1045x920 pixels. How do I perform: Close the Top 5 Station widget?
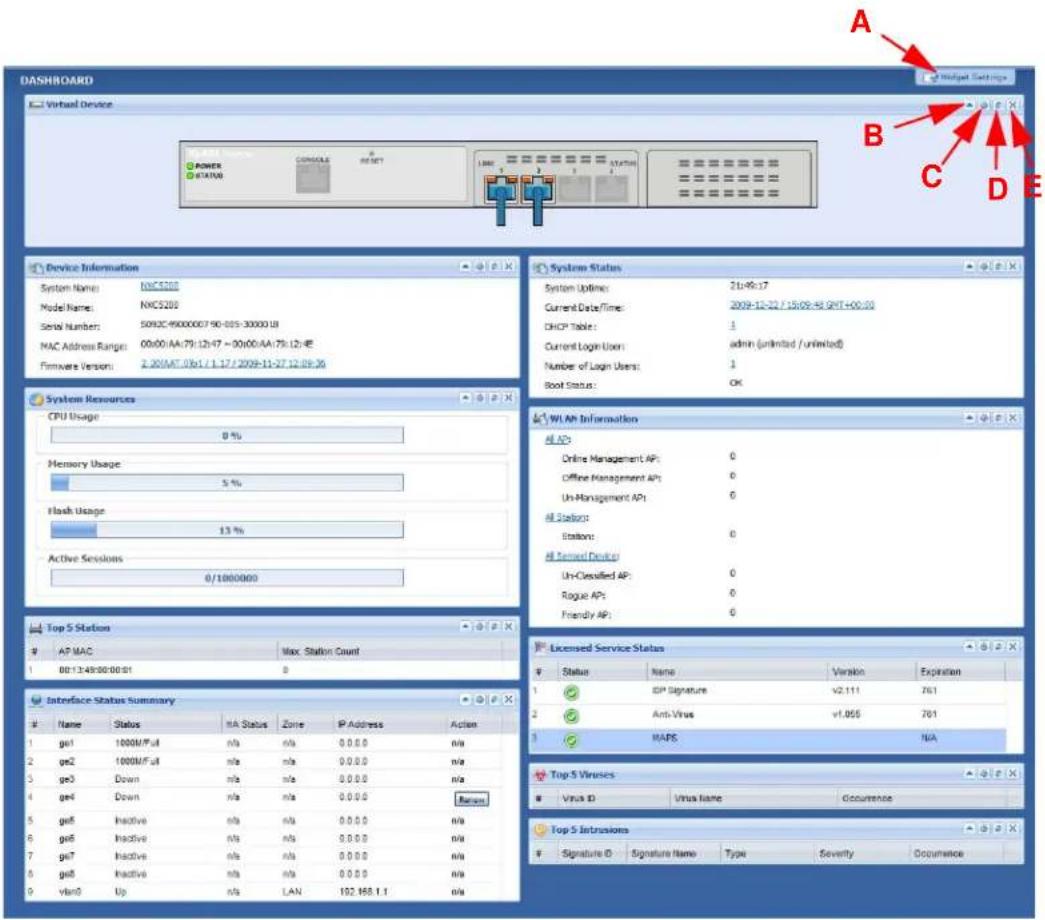(x=509, y=627)
